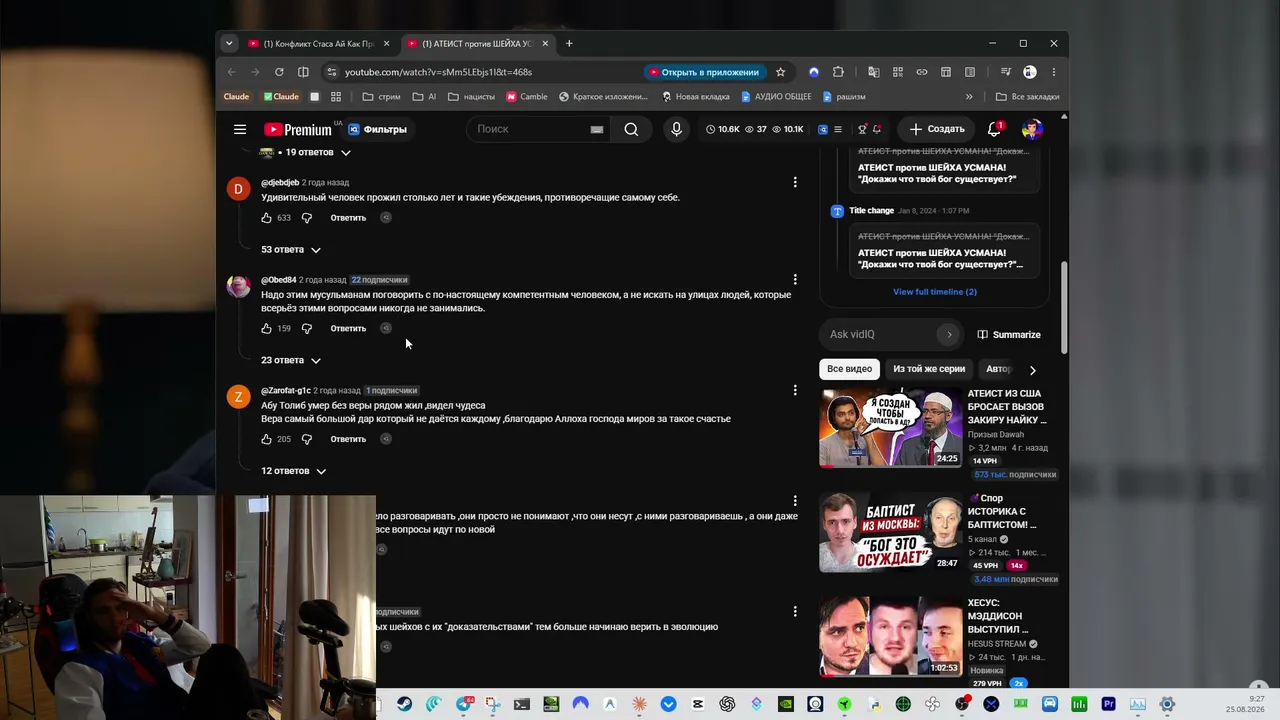This screenshot has width=1280, height=720.
Task: Open the Создать create menu
Action: coord(937,129)
